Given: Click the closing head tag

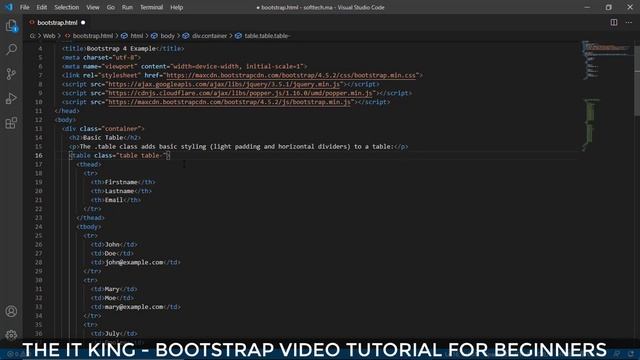Looking at the screenshot, I should pyautogui.click(x=67, y=111).
